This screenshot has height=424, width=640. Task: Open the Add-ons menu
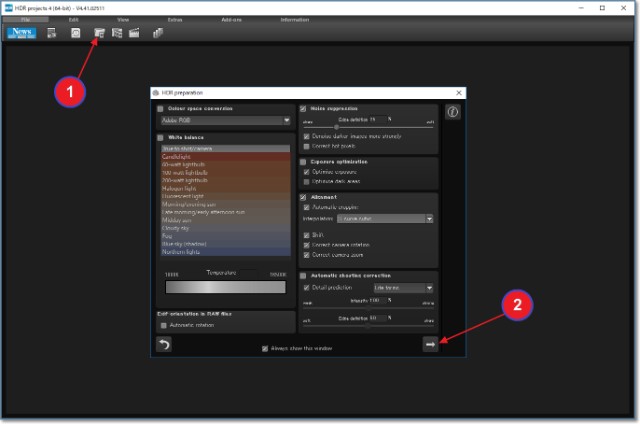click(231, 19)
